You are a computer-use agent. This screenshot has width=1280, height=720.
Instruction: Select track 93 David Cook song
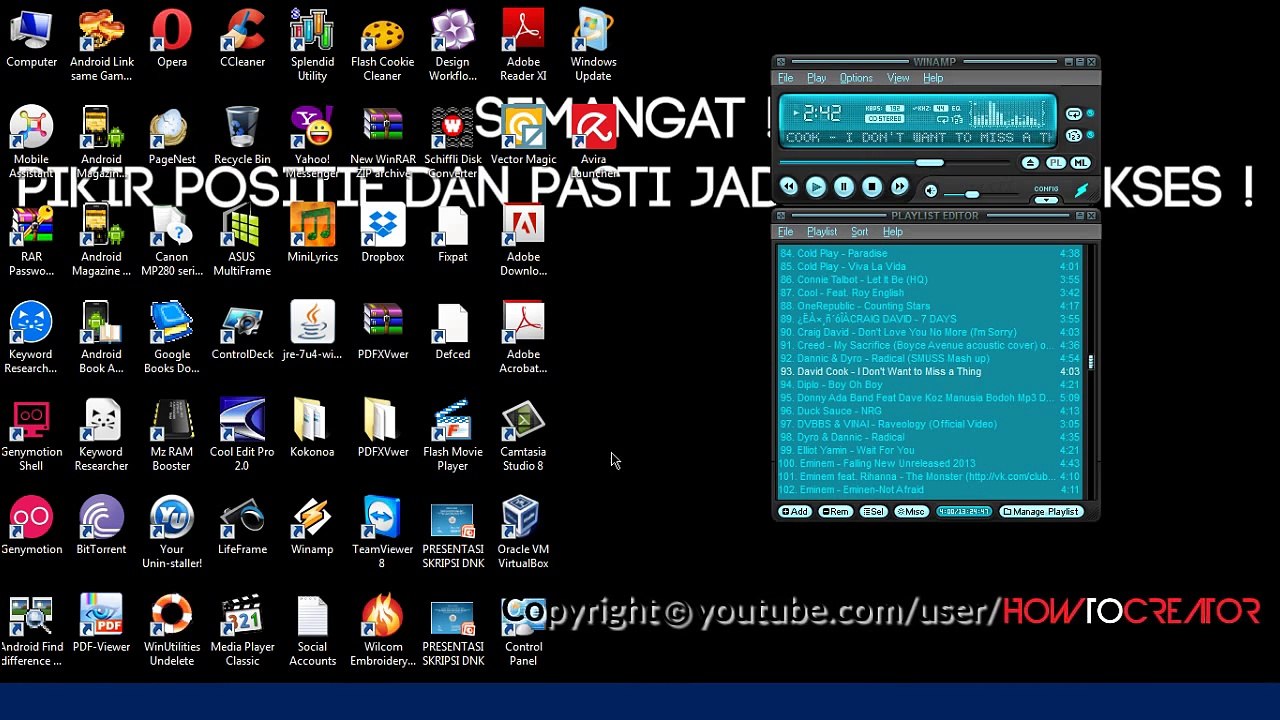pyautogui.click(x=930, y=372)
